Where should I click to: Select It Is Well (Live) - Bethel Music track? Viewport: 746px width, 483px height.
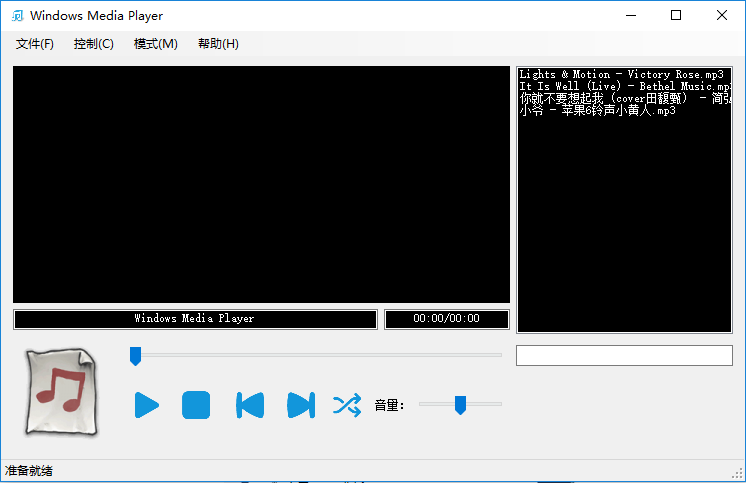[624, 86]
